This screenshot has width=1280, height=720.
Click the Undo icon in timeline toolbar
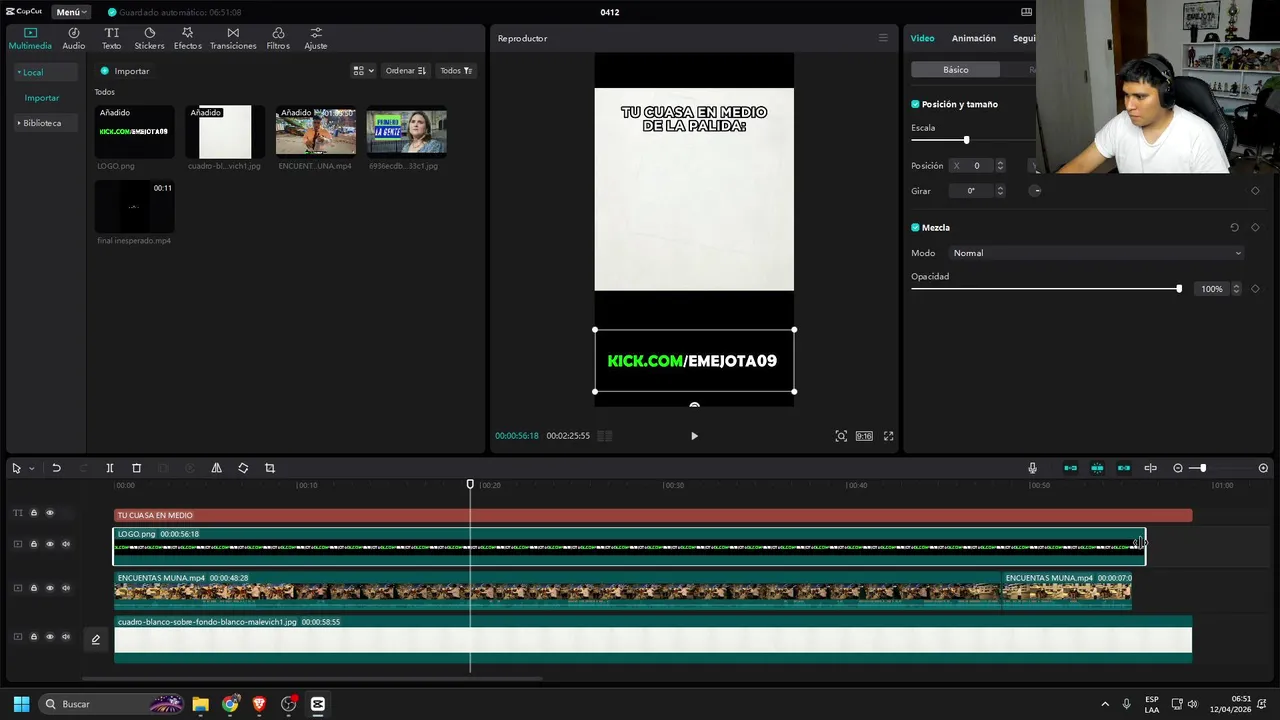[56, 468]
